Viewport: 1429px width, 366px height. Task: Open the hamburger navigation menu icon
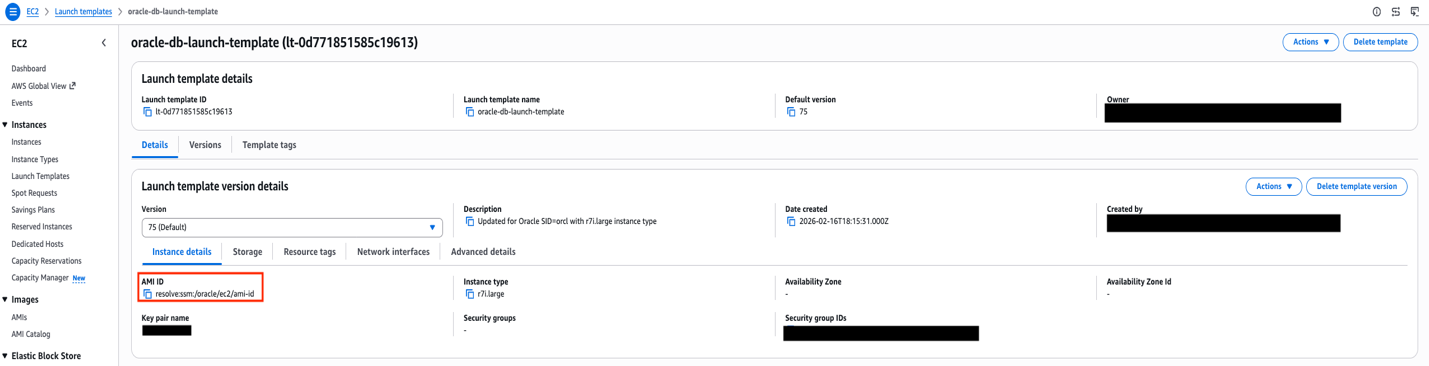[x=13, y=12]
